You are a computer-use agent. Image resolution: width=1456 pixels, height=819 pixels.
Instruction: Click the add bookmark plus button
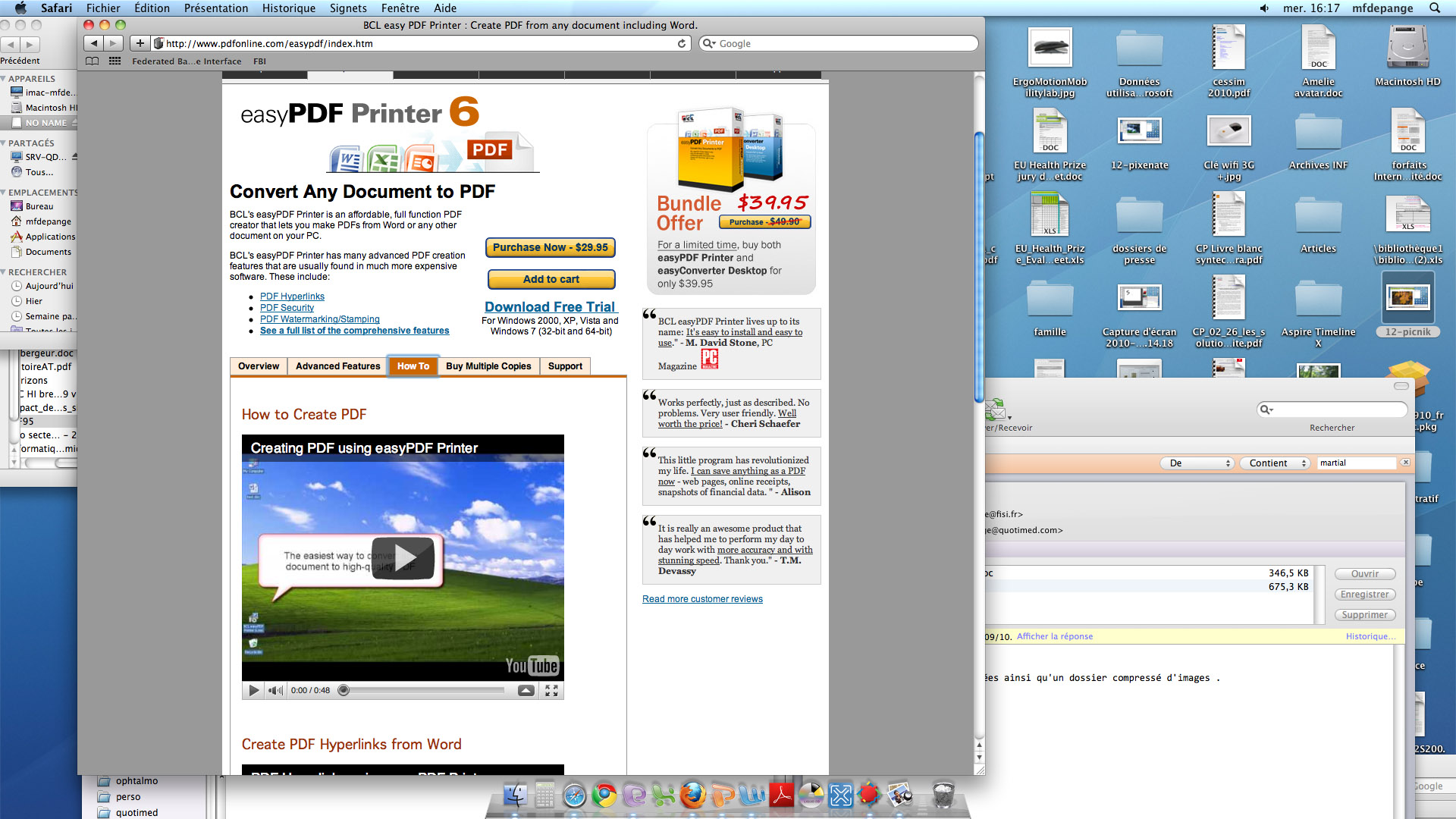click(140, 43)
